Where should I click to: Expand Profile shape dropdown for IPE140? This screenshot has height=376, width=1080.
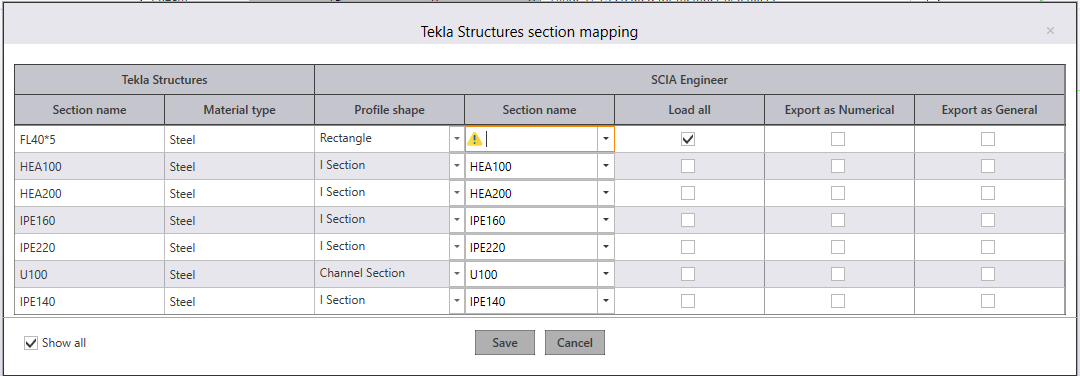pyautogui.click(x=457, y=301)
